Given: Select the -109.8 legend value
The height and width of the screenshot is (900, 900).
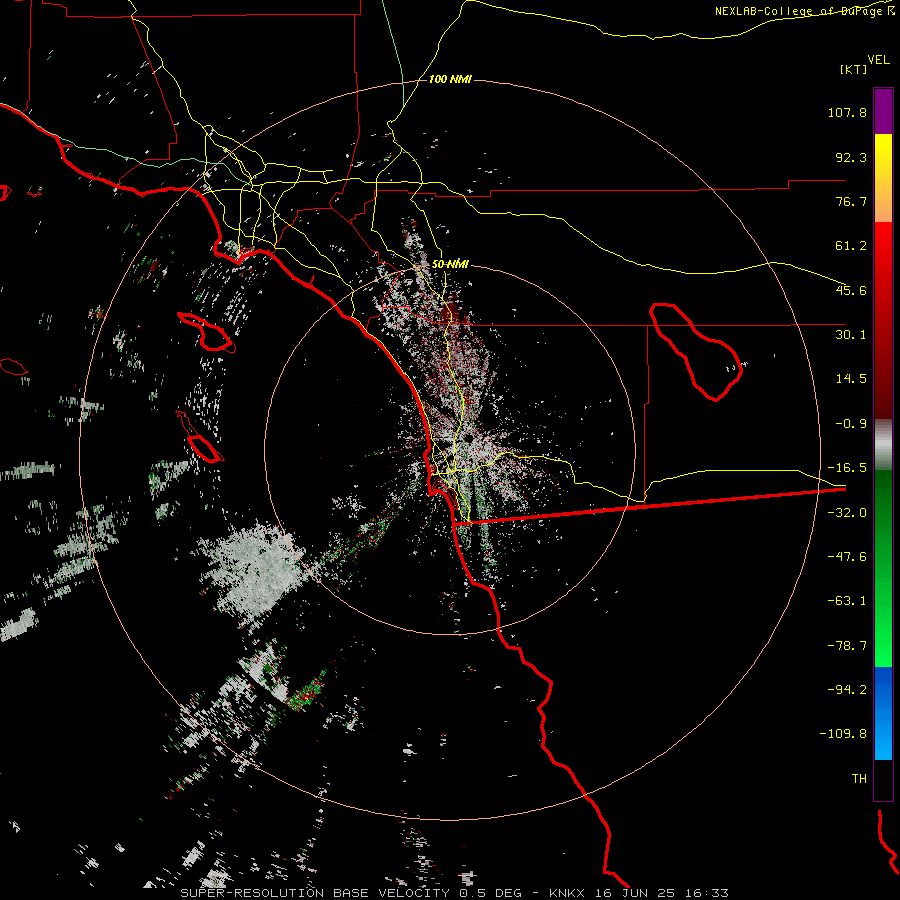Looking at the screenshot, I should click(x=844, y=734).
